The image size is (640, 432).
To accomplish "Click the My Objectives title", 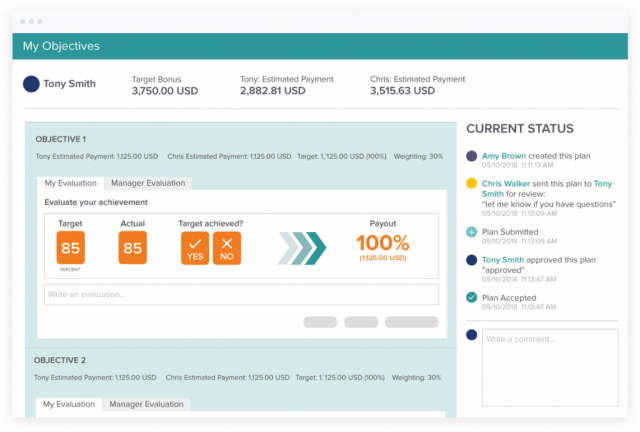I will click(61, 46).
